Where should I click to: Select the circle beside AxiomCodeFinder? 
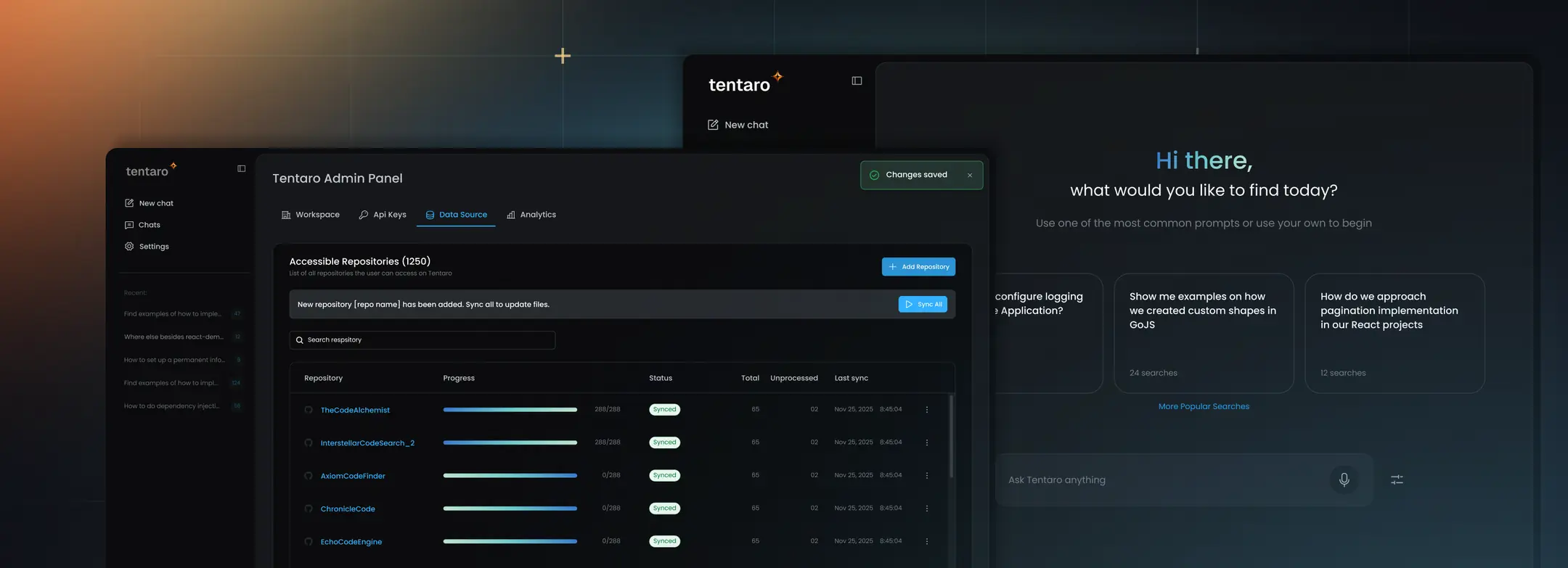tap(309, 476)
